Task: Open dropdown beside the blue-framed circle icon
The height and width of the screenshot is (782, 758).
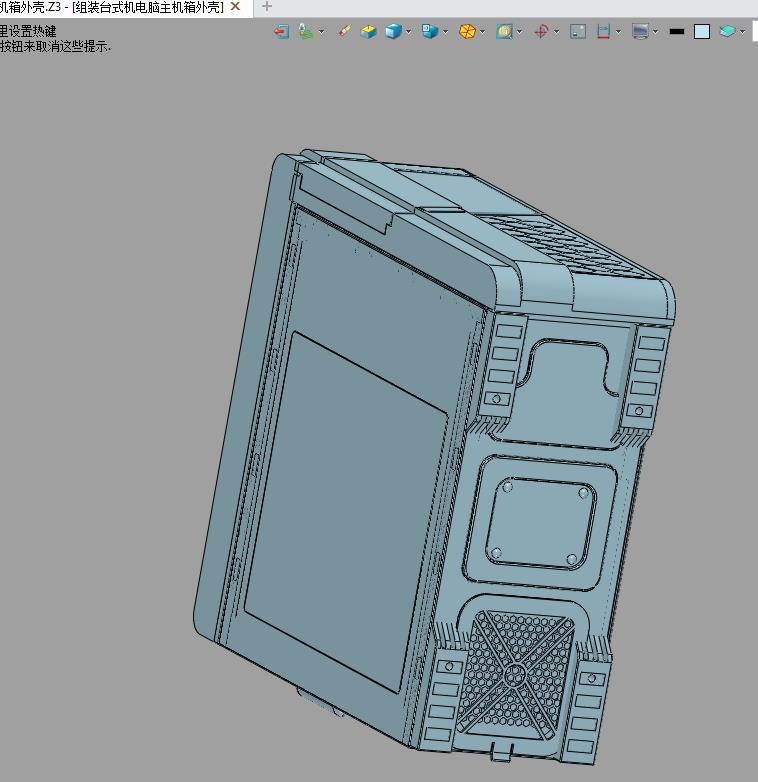Action: pos(520,32)
